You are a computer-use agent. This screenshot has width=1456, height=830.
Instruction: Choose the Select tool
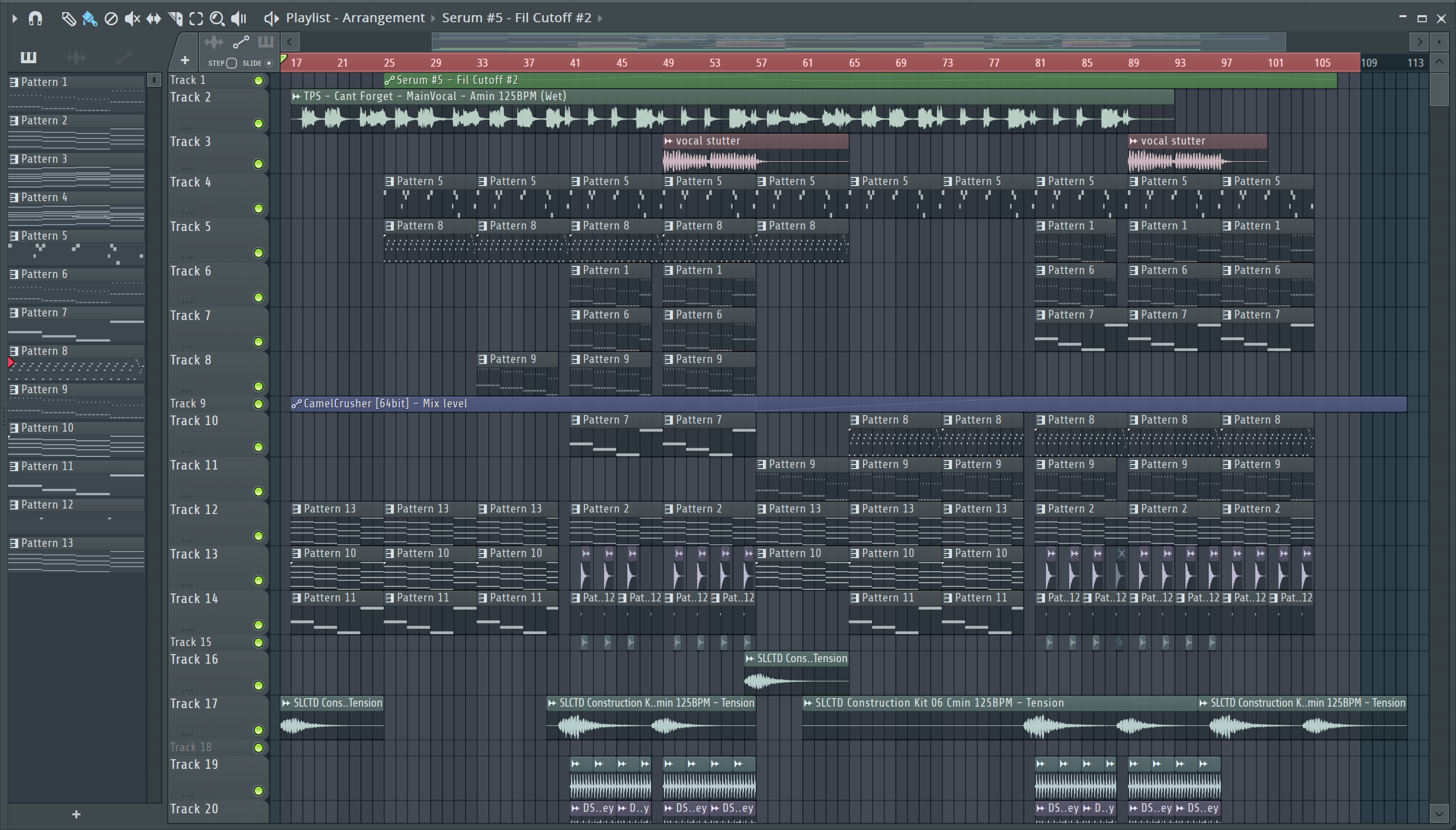click(196, 18)
